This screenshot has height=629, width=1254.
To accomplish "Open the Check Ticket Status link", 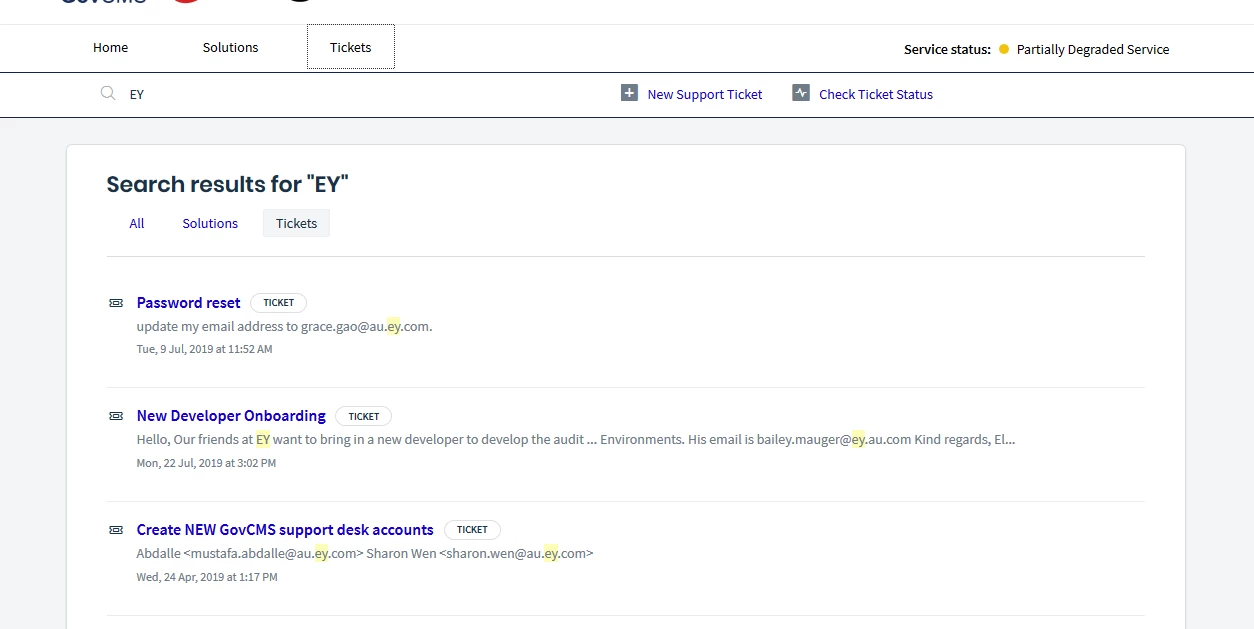I will tap(876, 94).
